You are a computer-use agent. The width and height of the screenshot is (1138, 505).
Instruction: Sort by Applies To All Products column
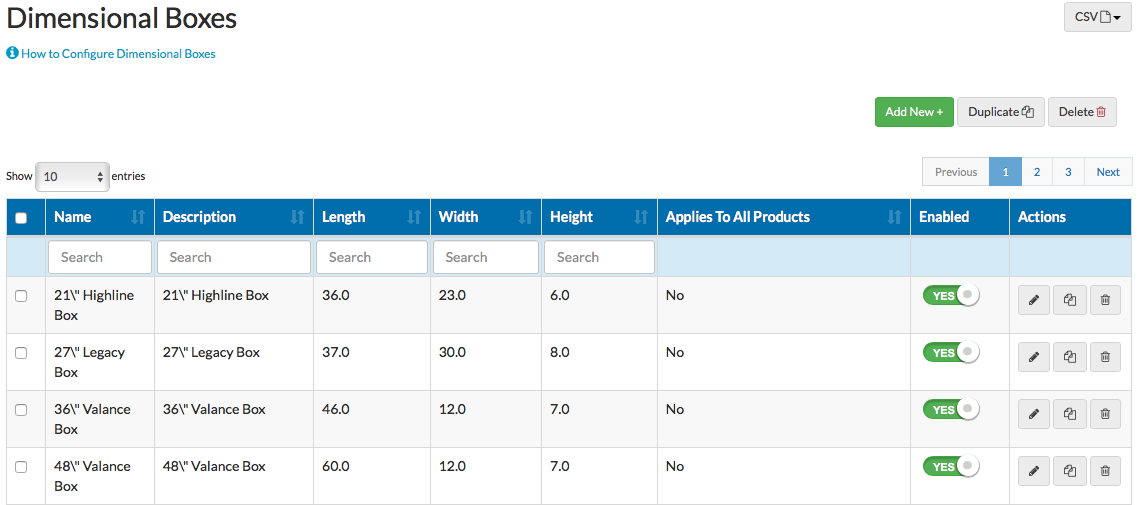tap(894, 217)
